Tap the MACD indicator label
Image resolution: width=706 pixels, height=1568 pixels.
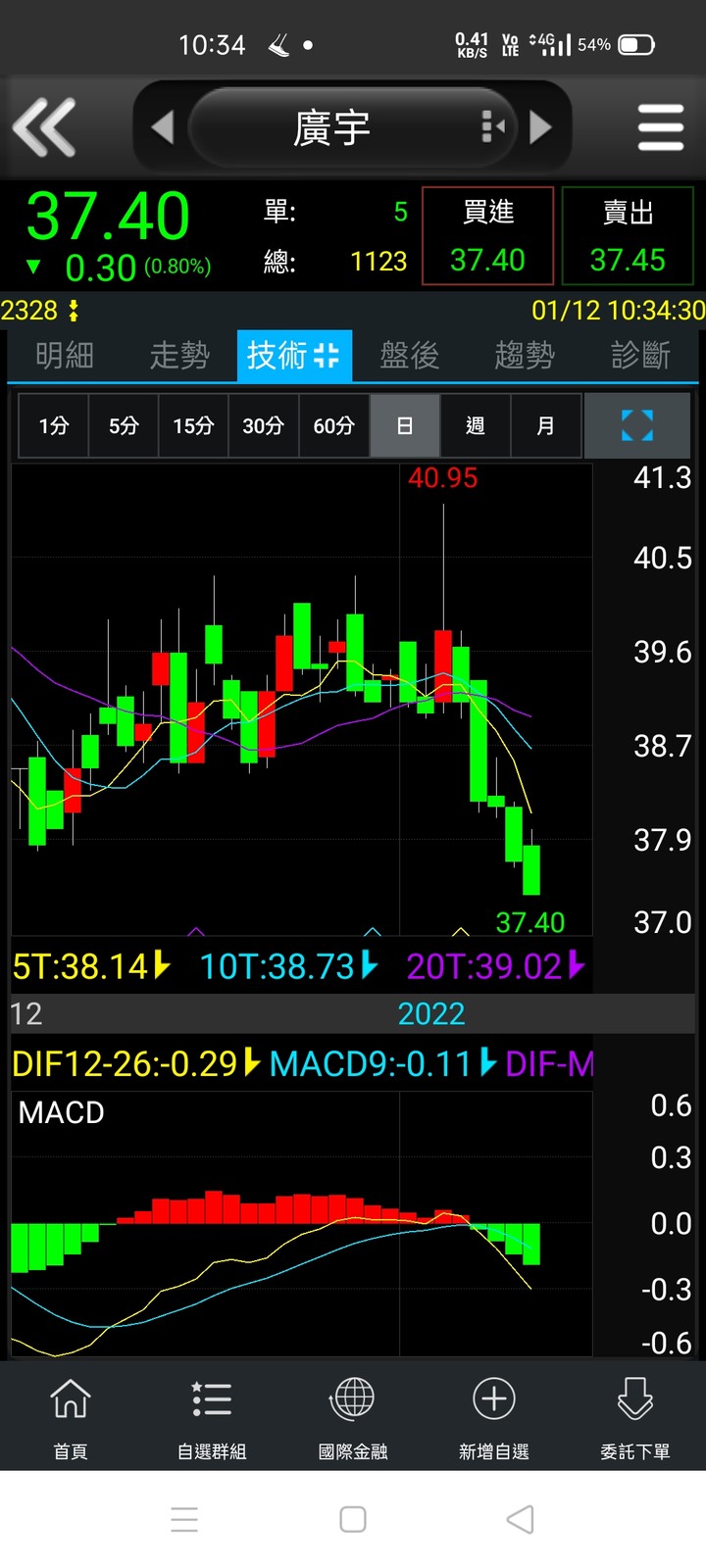(61, 1112)
